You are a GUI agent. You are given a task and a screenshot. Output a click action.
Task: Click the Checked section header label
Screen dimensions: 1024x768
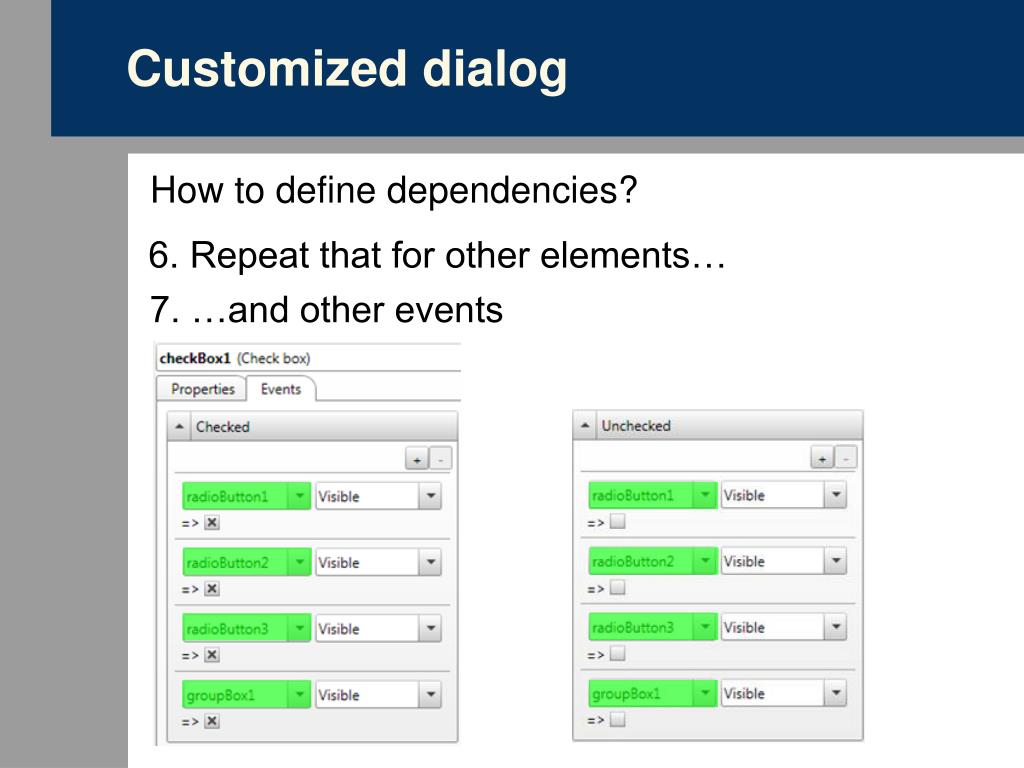pos(223,427)
